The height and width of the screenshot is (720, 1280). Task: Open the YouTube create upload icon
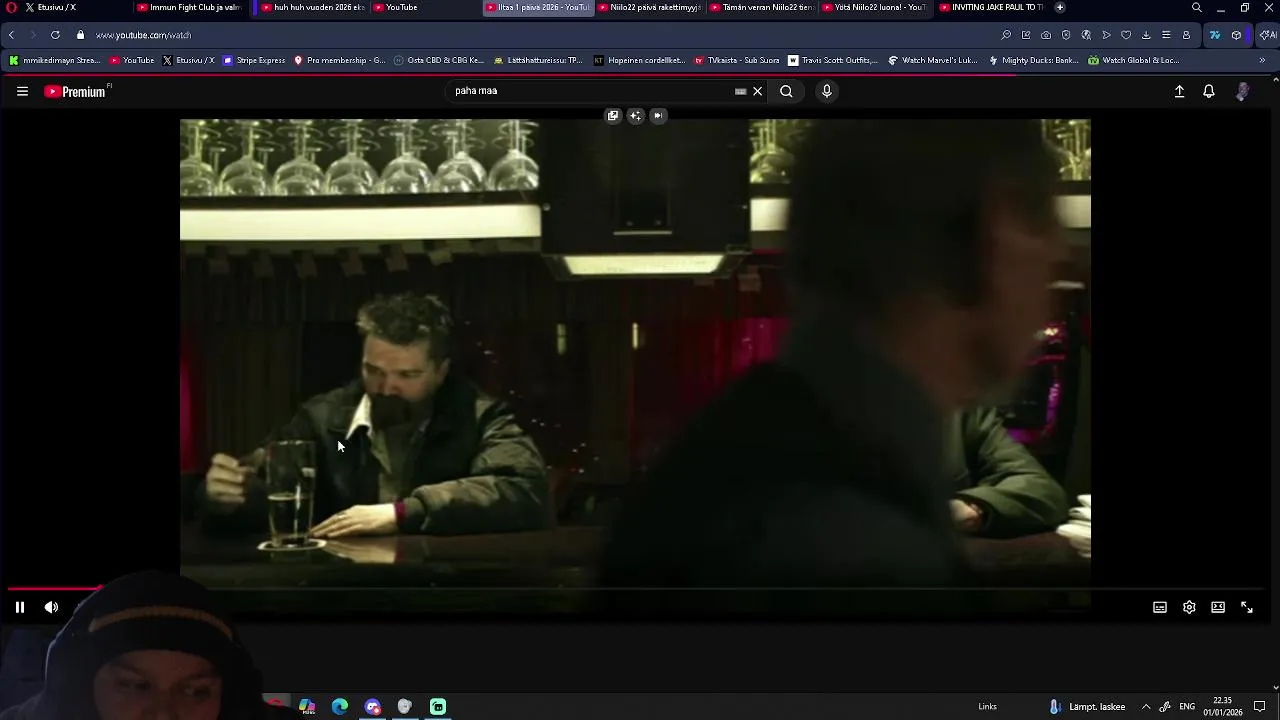click(1179, 91)
